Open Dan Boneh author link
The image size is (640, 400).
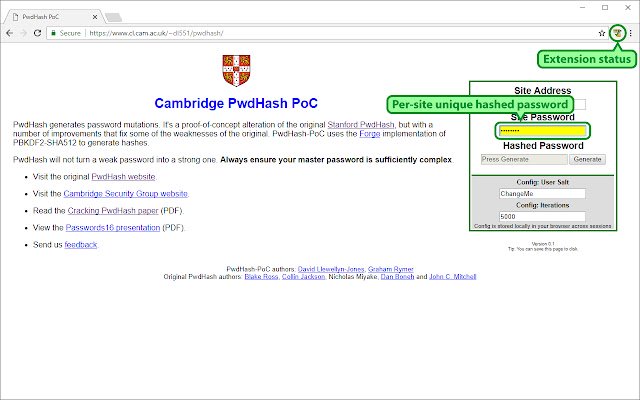(397, 276)
